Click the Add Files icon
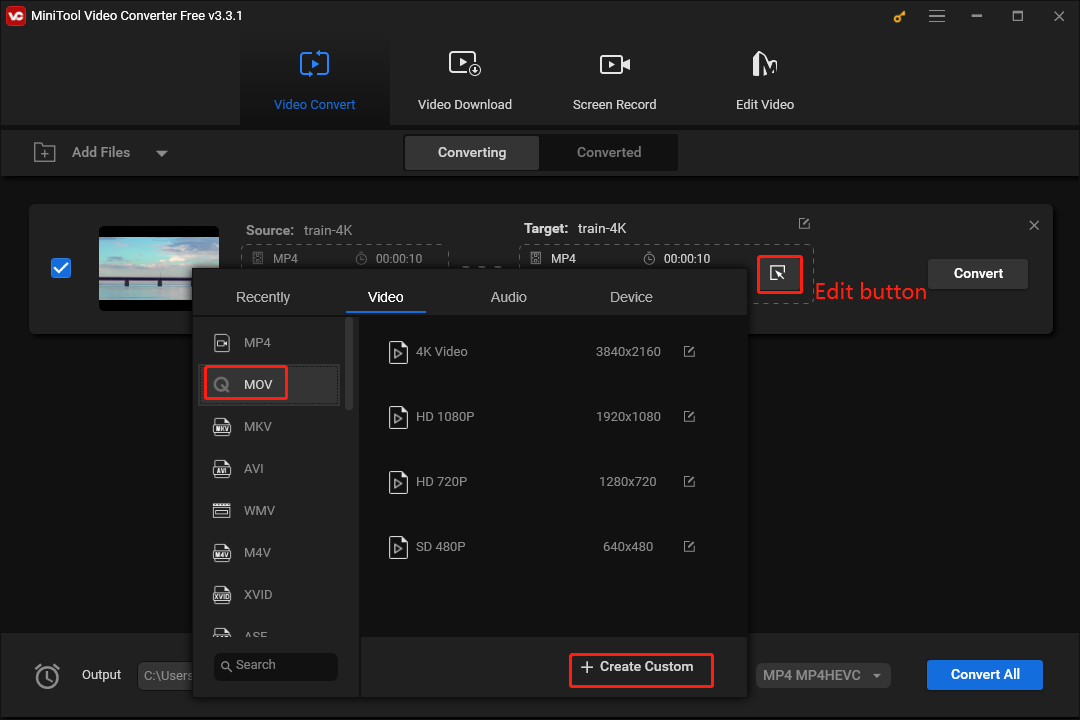1080x720 pixels. pyautogui.click(x=44, y=152)
